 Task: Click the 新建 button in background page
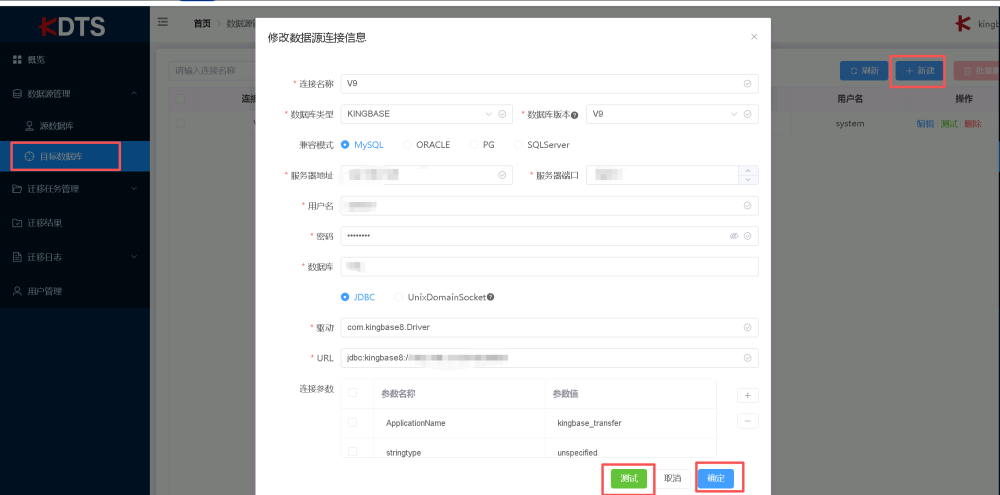point(919,71)
